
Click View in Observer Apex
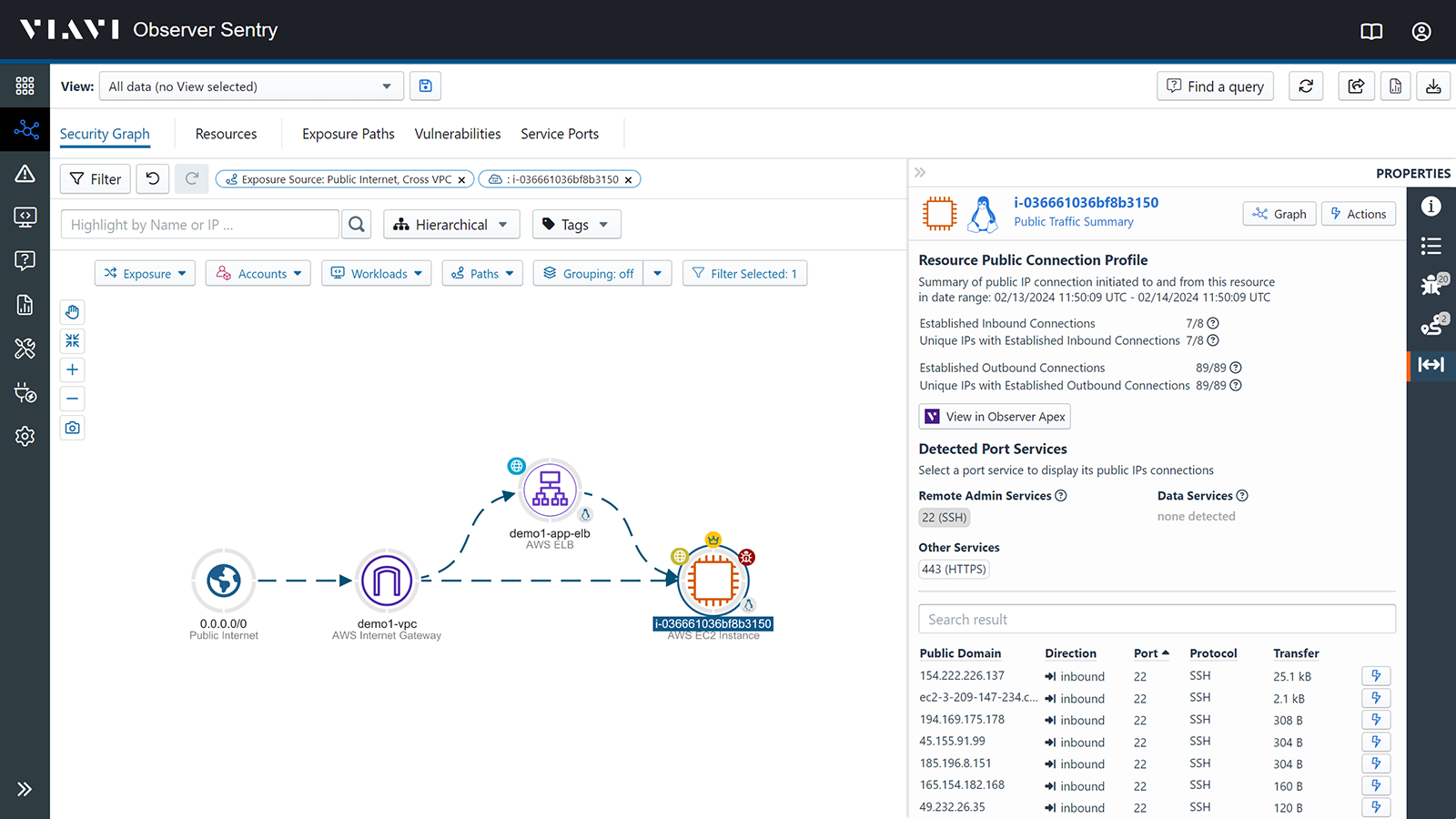[x=995, y=416]
